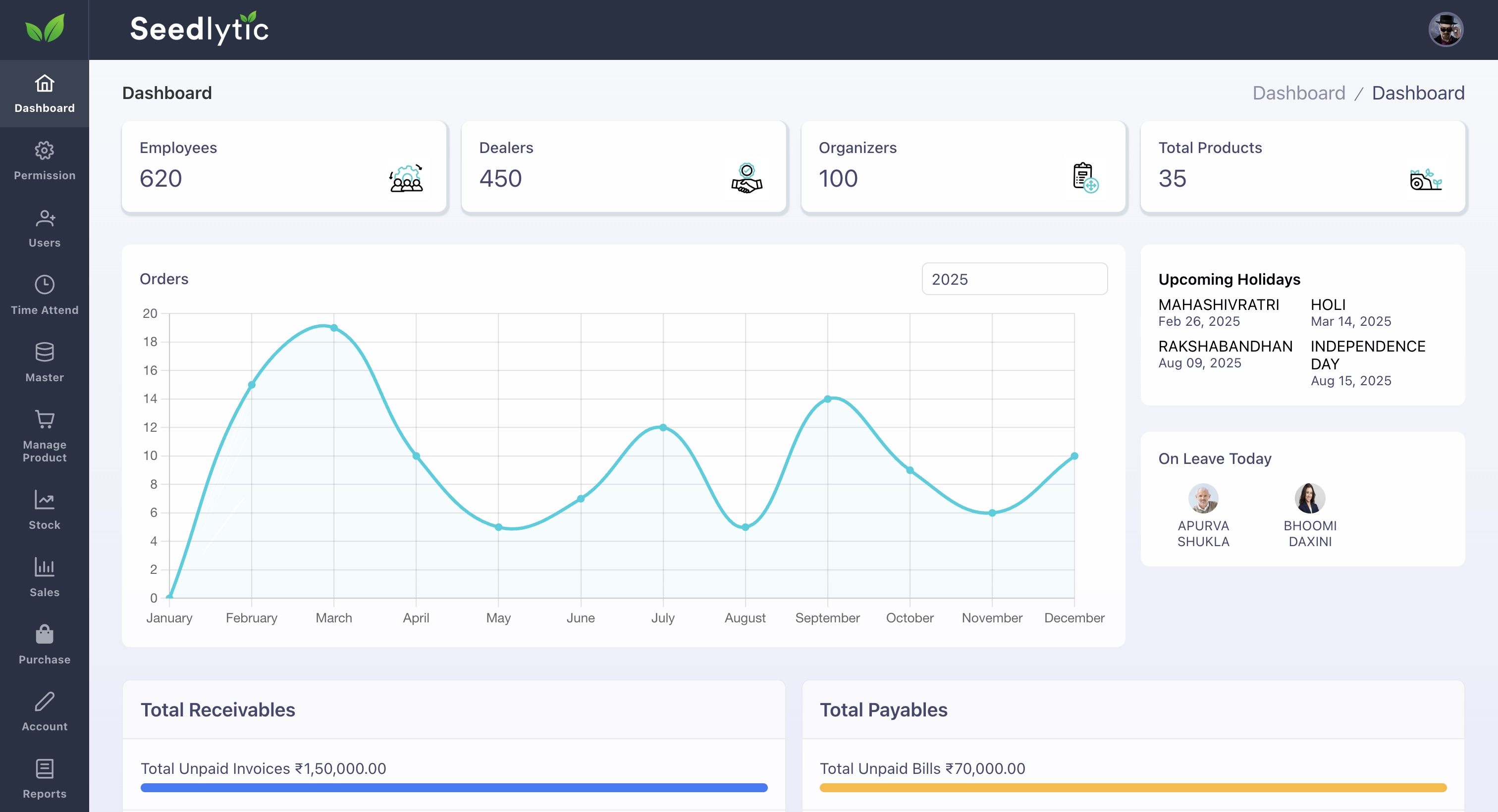
Task: Click the Total Receivables heading
Action: (x=217, y=710)
